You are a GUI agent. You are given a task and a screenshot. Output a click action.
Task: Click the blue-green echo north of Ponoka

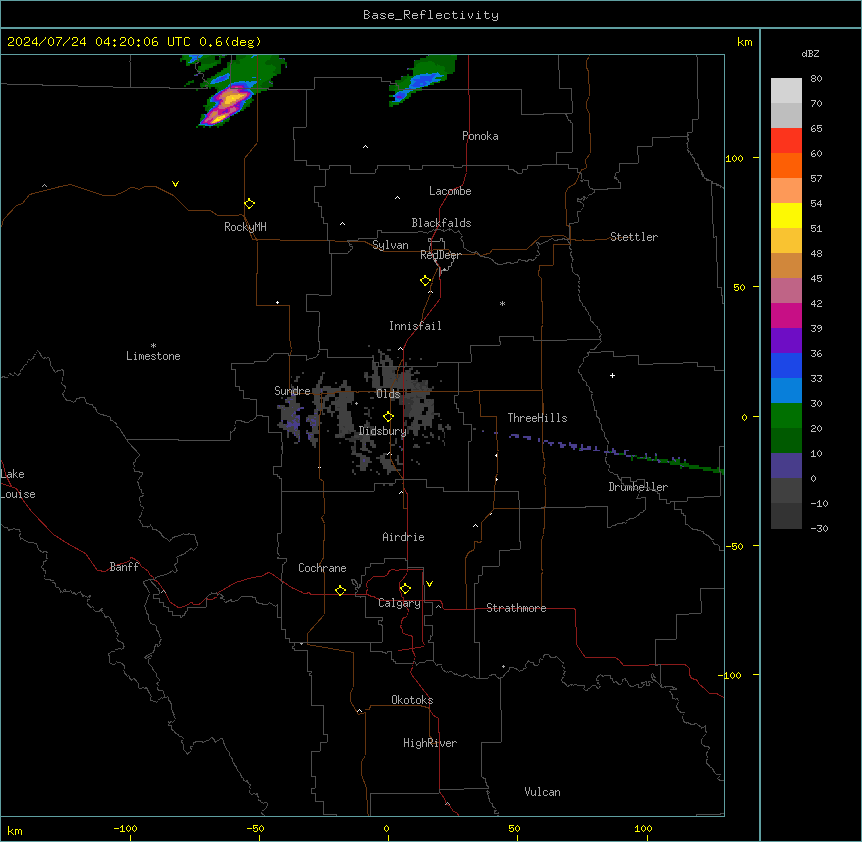click(421, 81)
